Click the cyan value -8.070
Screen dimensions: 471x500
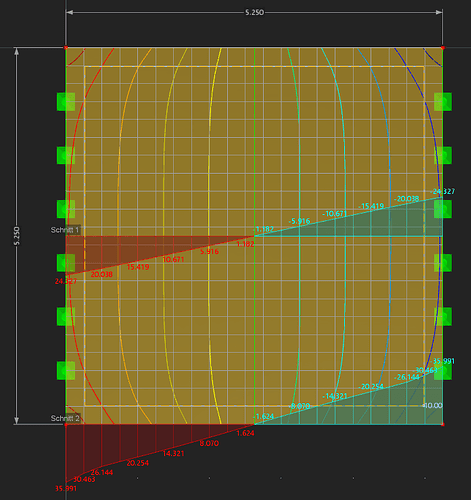click(x=299, y=406)
